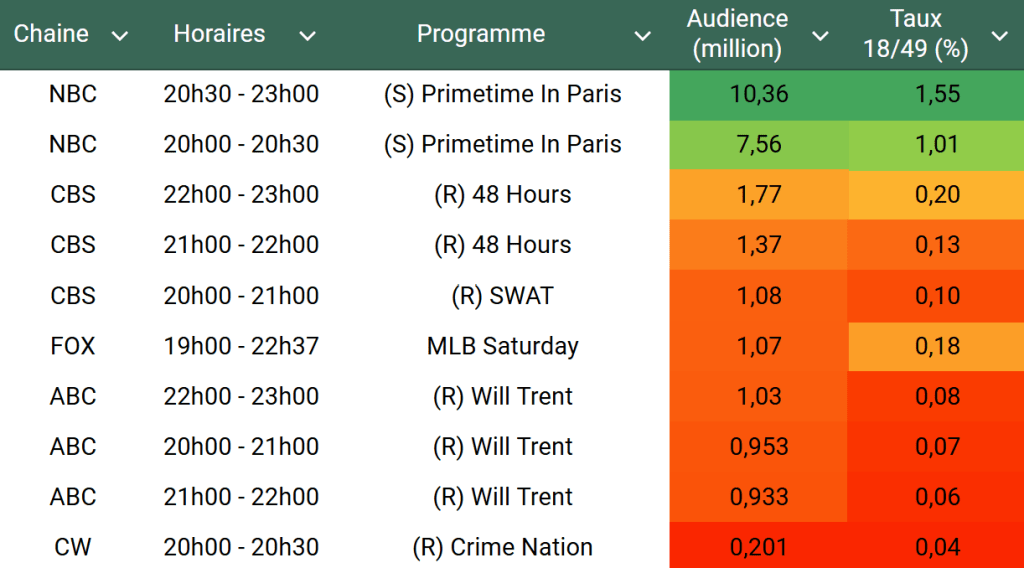
Task: Open the Programme column dropdown chevron
Action: [643, 36]
